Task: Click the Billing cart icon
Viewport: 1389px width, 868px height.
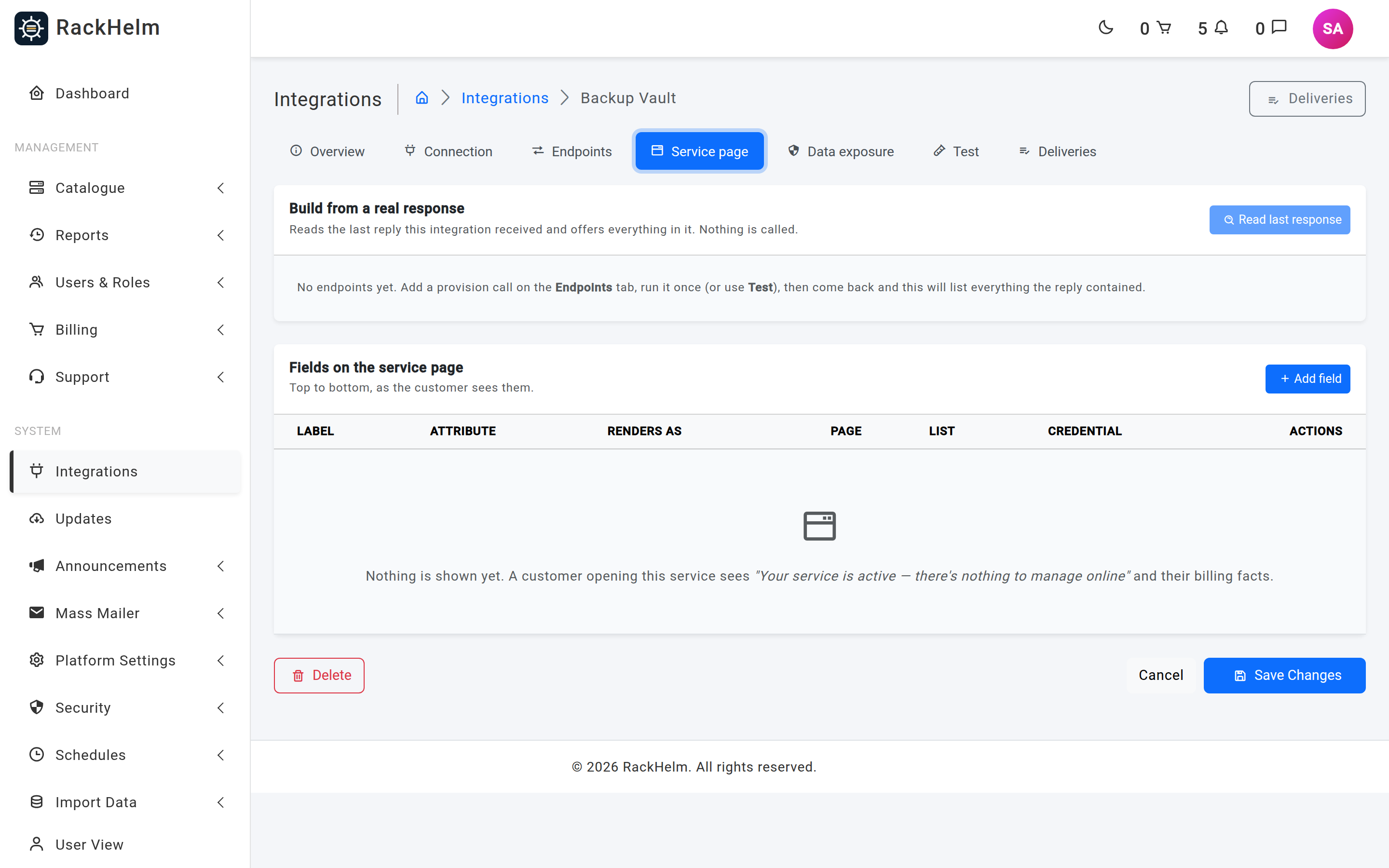Action: pyautogui.click(x=37, y=329)
